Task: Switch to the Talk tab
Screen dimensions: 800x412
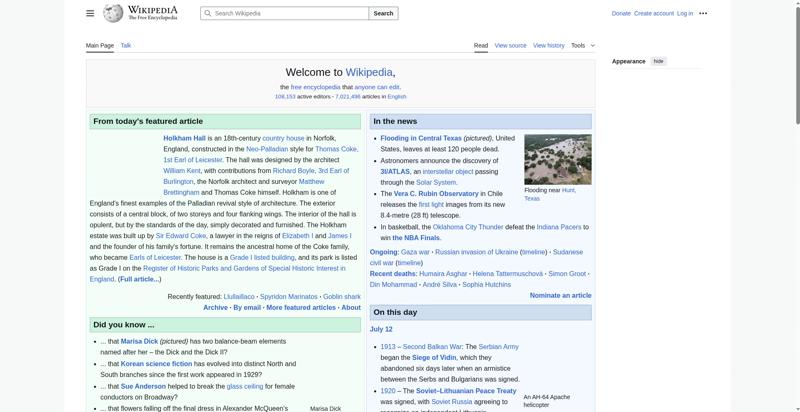Action: pos(126,45)
